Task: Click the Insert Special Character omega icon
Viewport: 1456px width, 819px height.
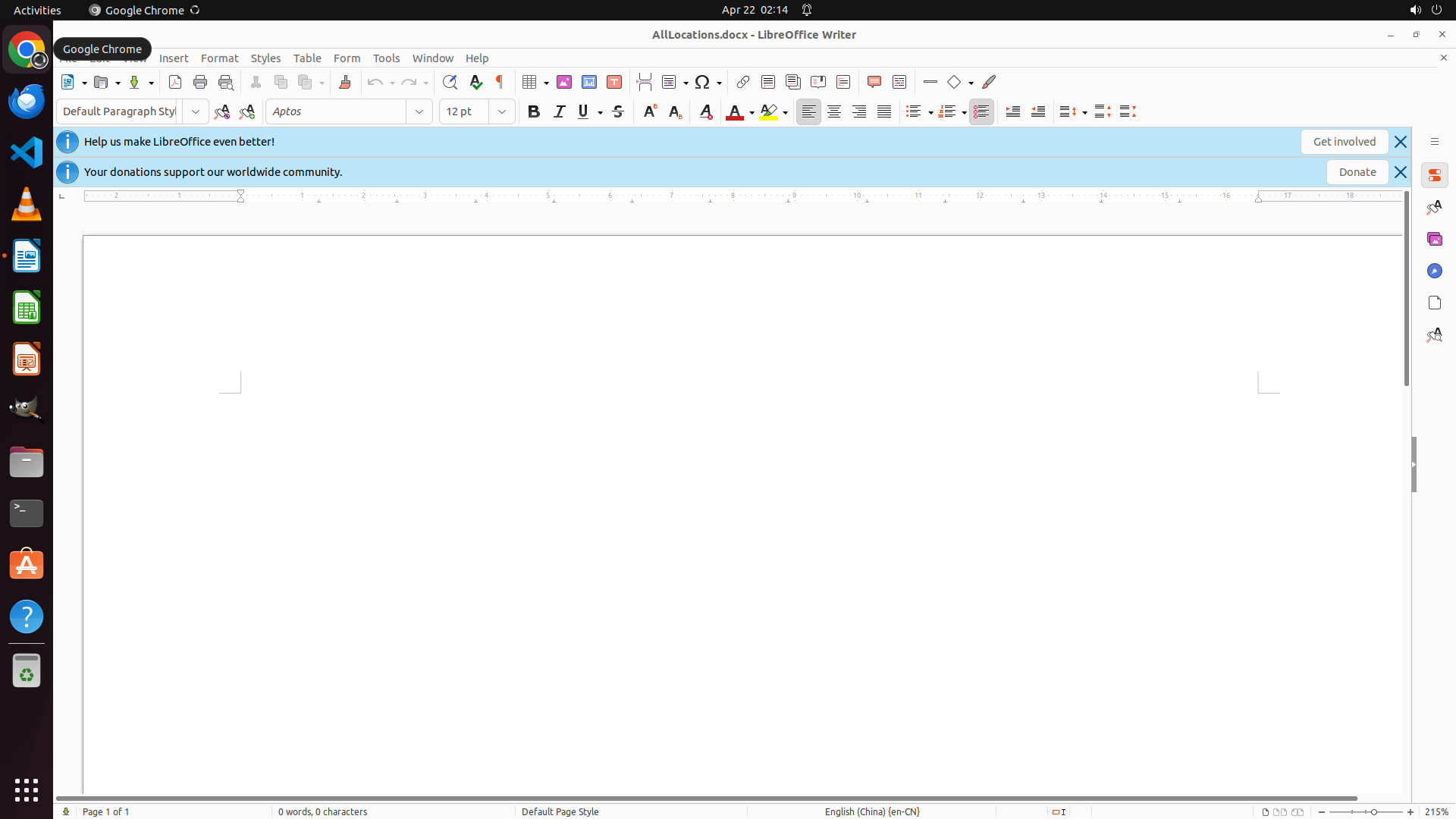Action: coord(702,82)
